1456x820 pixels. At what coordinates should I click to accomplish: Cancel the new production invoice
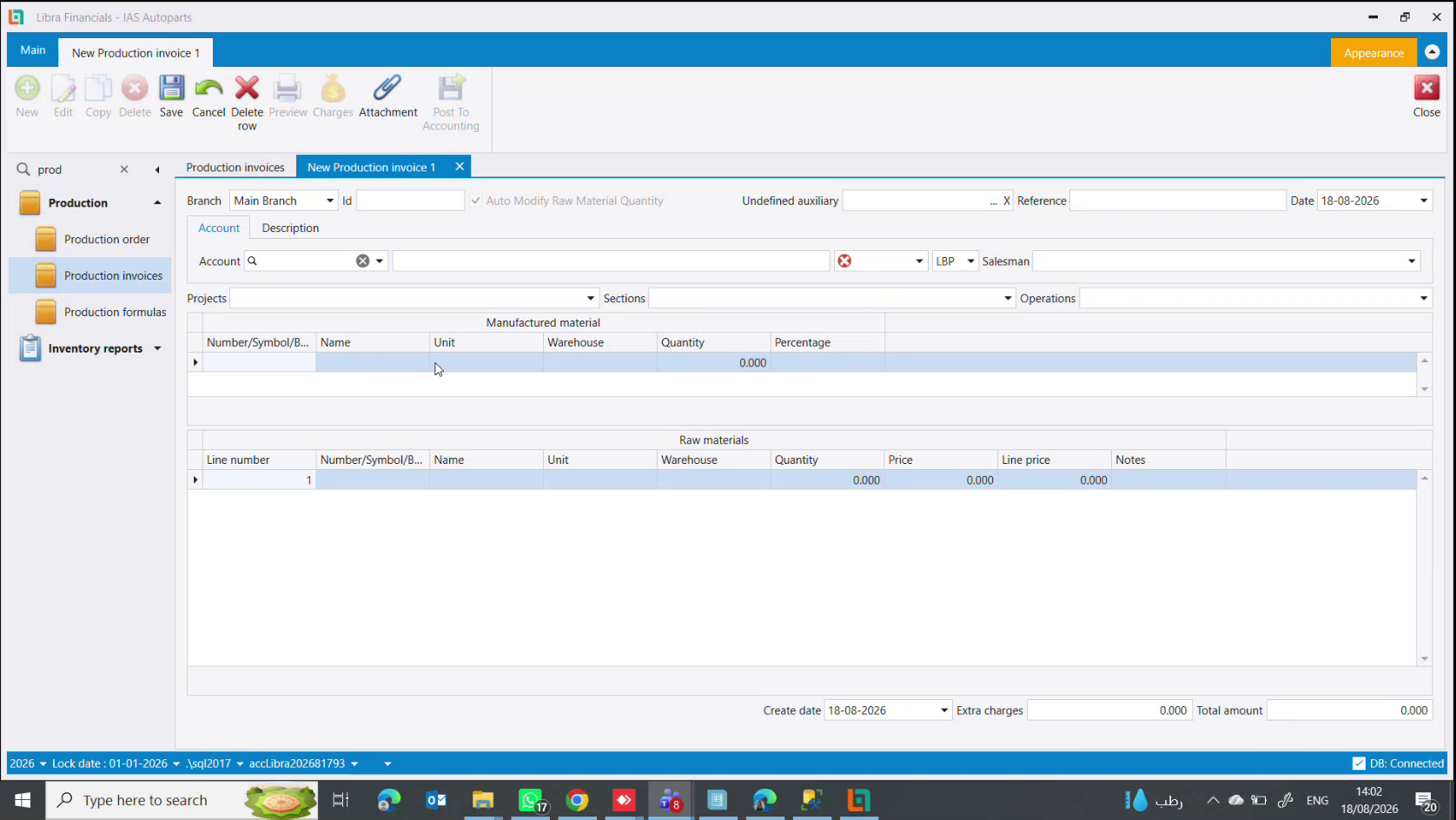pyautogui.click(x=208, y=96)
